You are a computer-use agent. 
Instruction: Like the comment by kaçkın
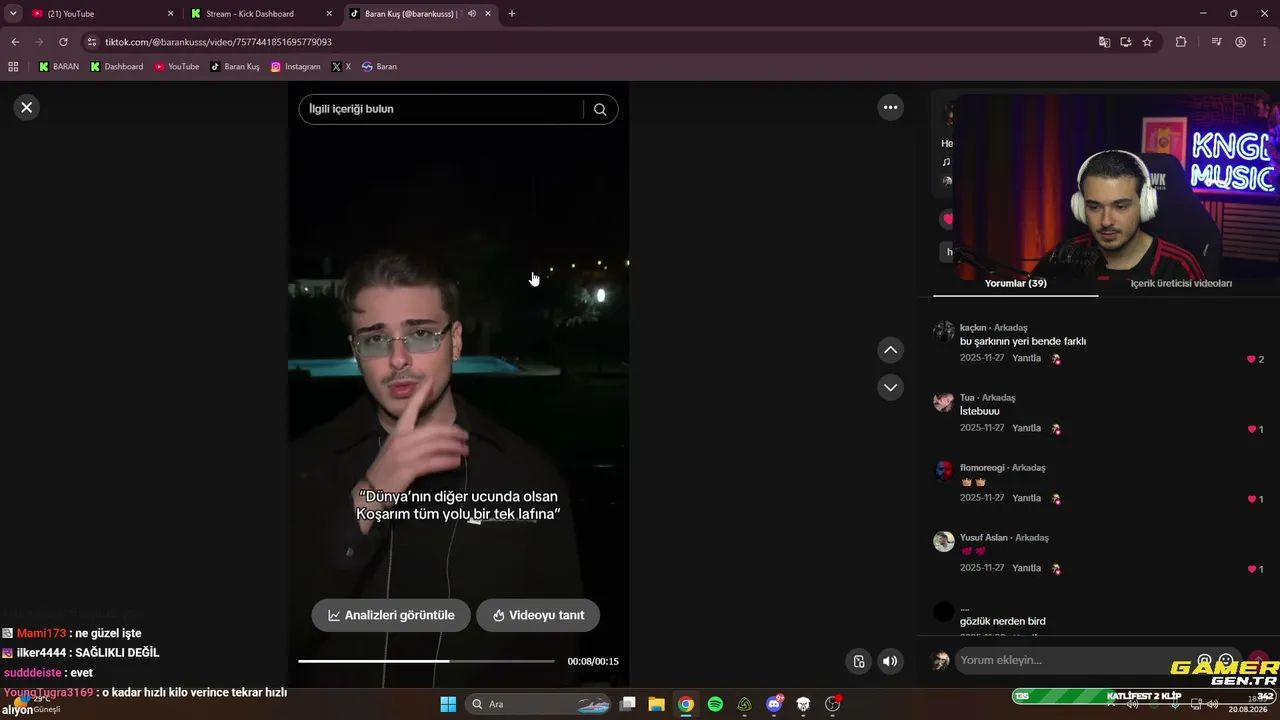[1251, 359]
